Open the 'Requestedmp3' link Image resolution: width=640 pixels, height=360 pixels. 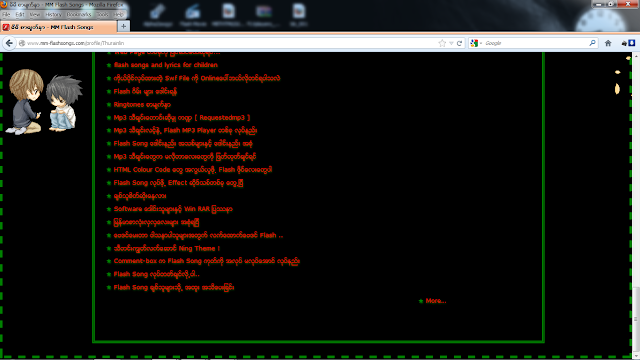(x=182, y=118)
